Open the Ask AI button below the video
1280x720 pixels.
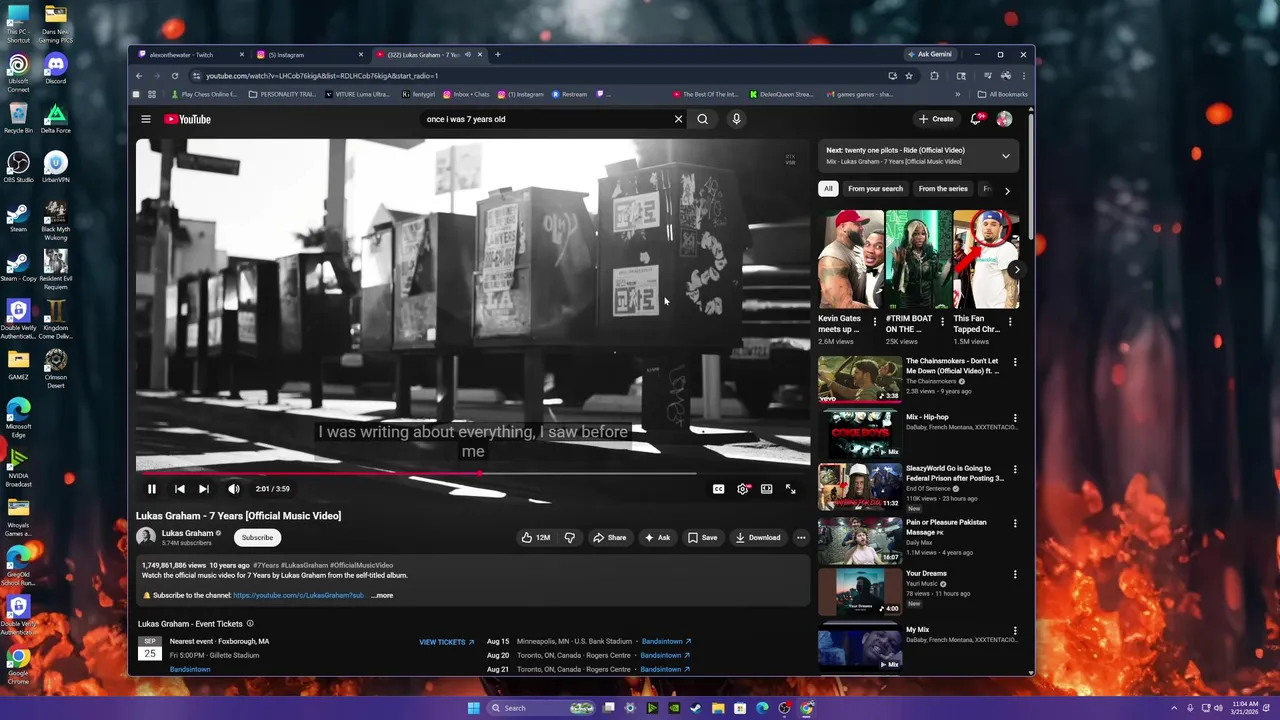(657, 537)
